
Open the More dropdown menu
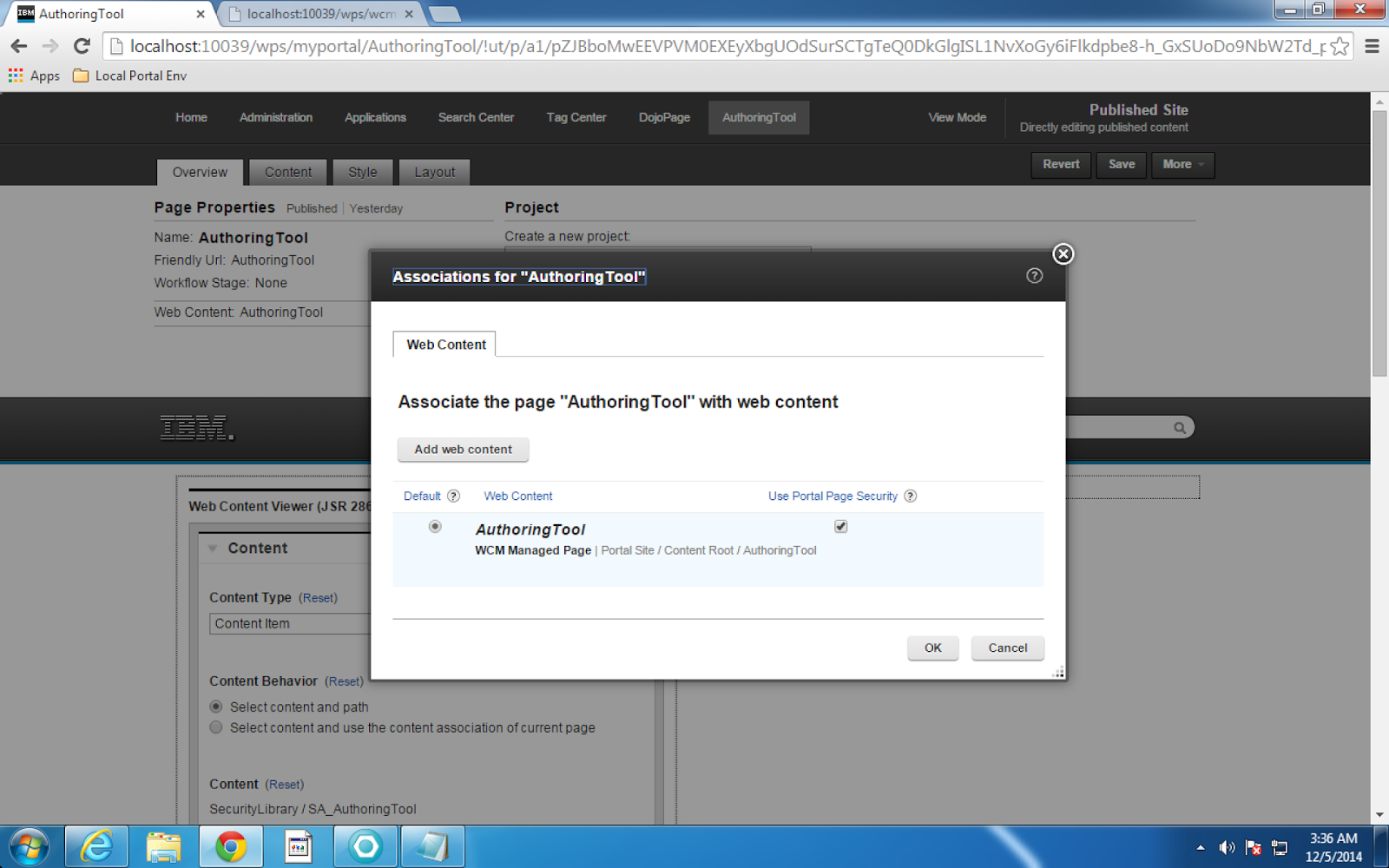1182,164
